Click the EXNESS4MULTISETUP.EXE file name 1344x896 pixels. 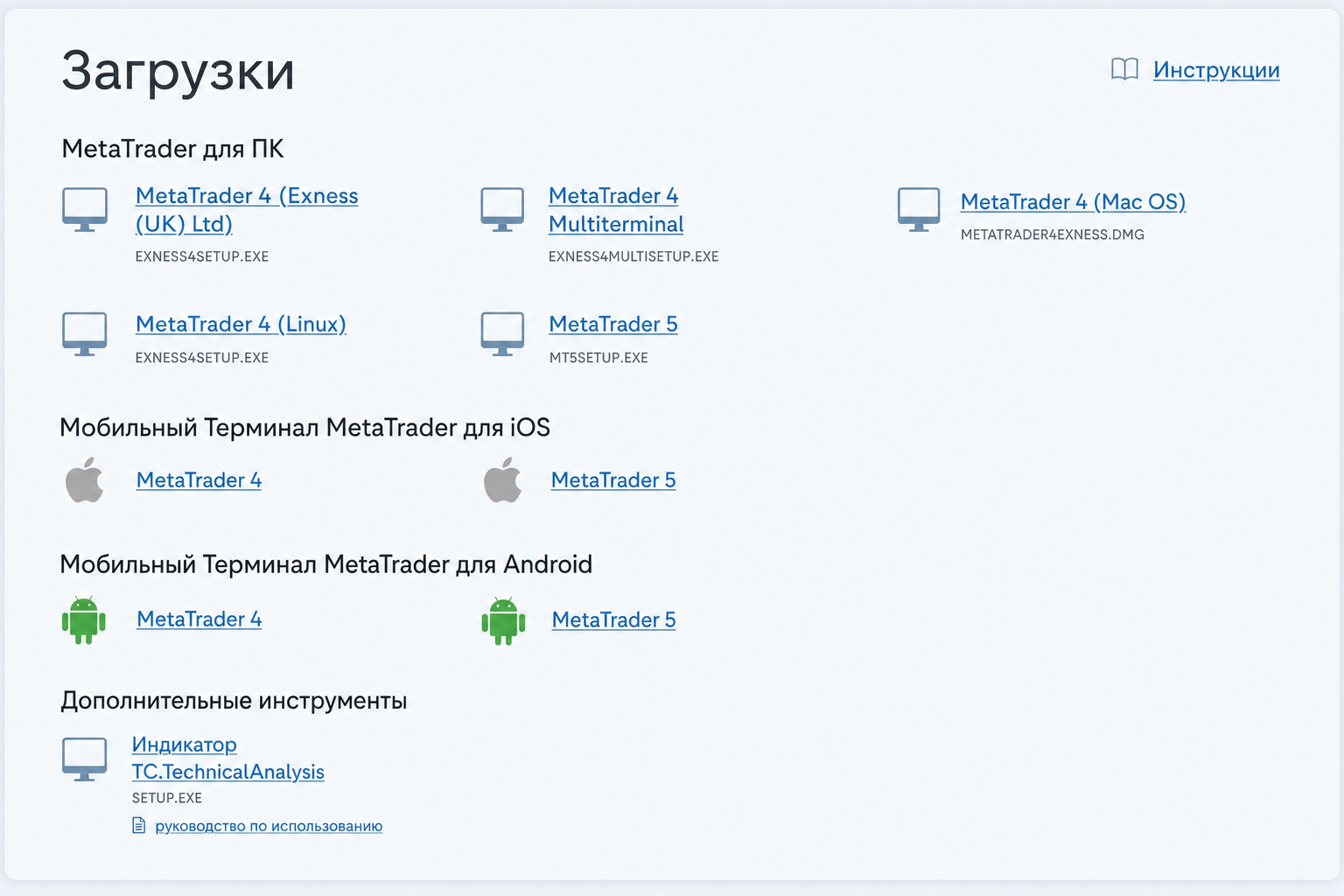point(633,256)
